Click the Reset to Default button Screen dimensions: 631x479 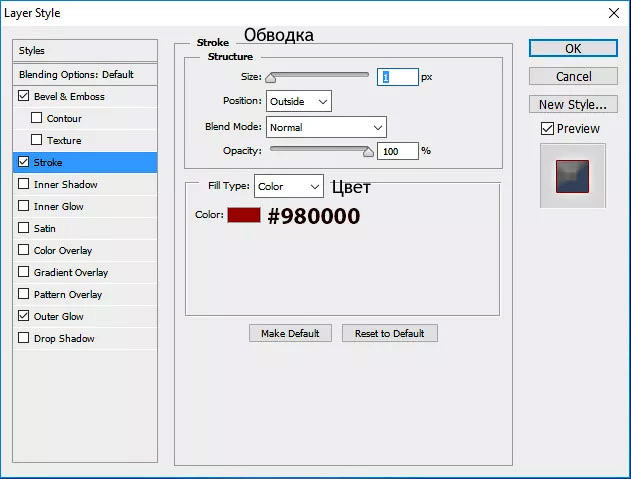click(x=390, y=333)
